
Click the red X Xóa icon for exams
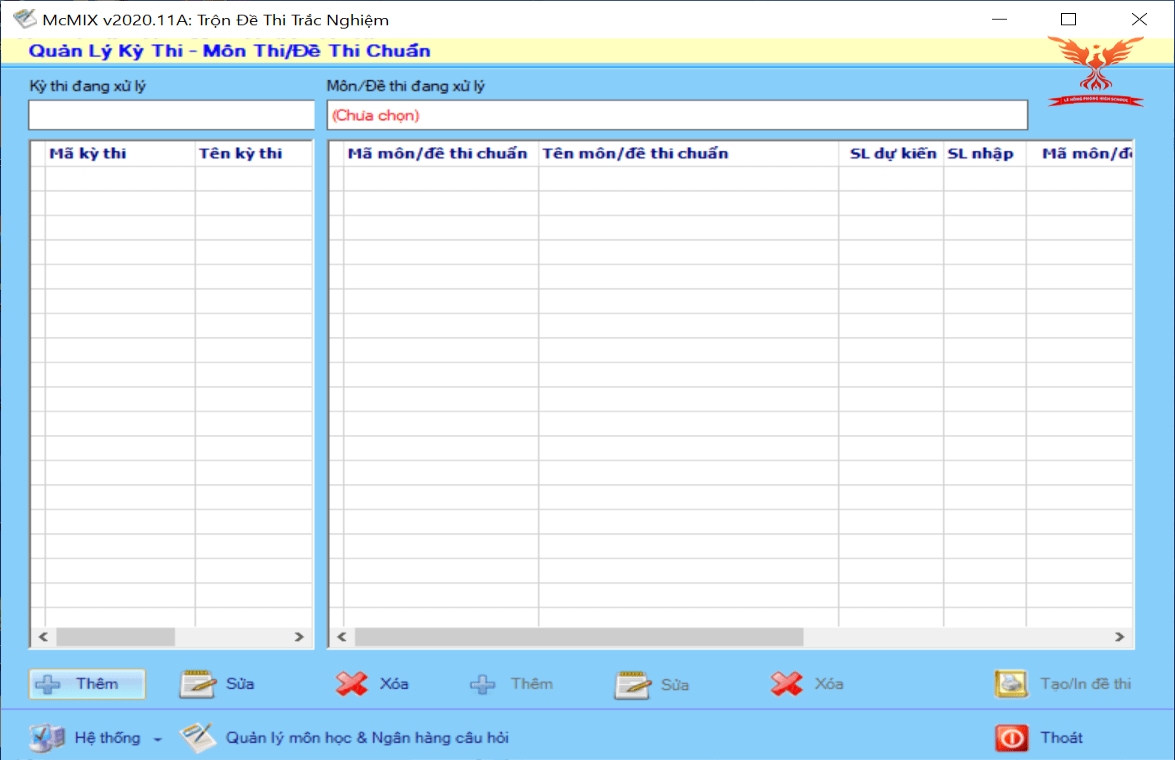(x=352, y=684)
